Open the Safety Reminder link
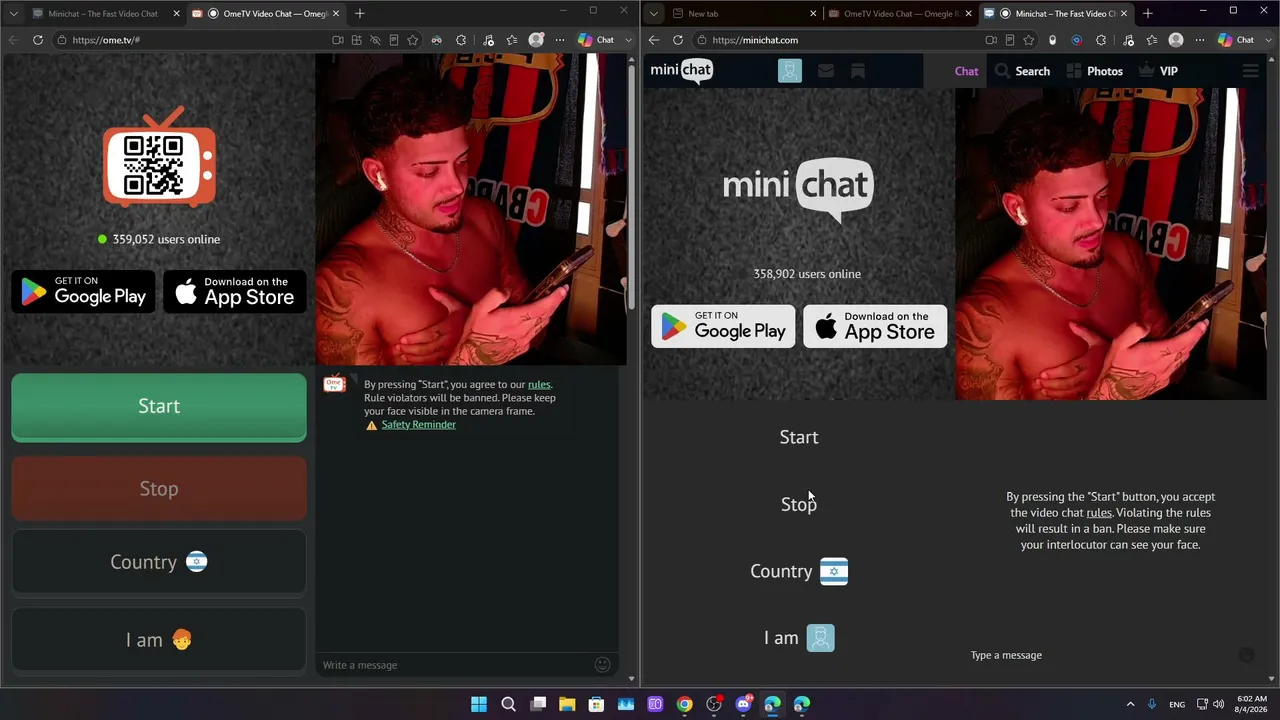The width and height of the screenshot is (1280, 720). coord(418,424)
